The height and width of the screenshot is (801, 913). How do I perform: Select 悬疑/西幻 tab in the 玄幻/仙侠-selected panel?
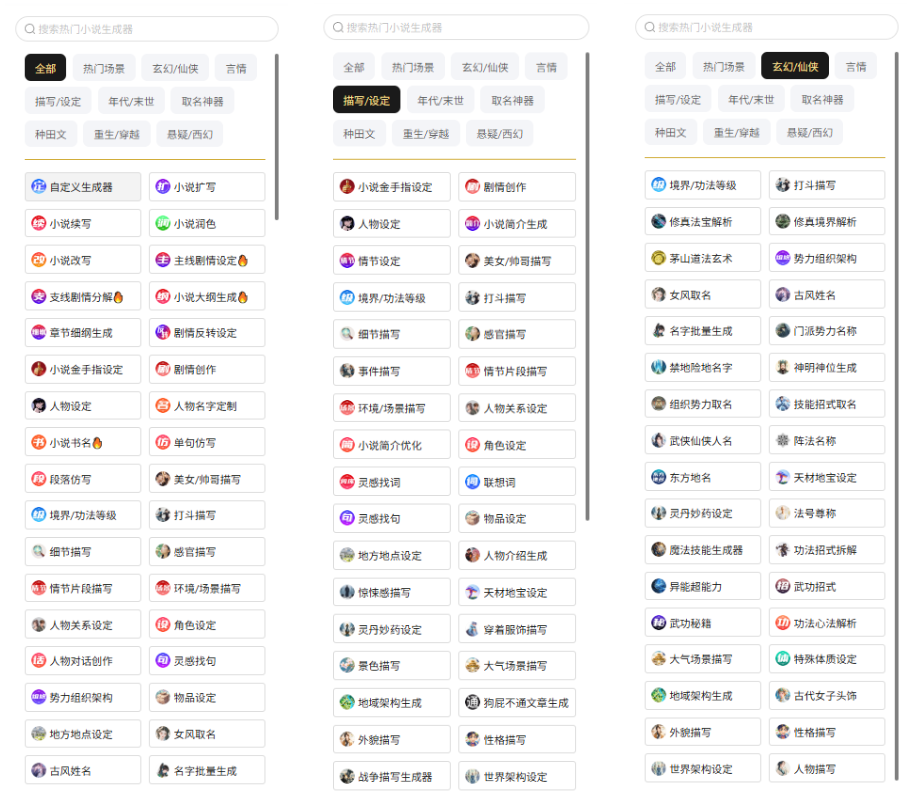pos(809,132)
